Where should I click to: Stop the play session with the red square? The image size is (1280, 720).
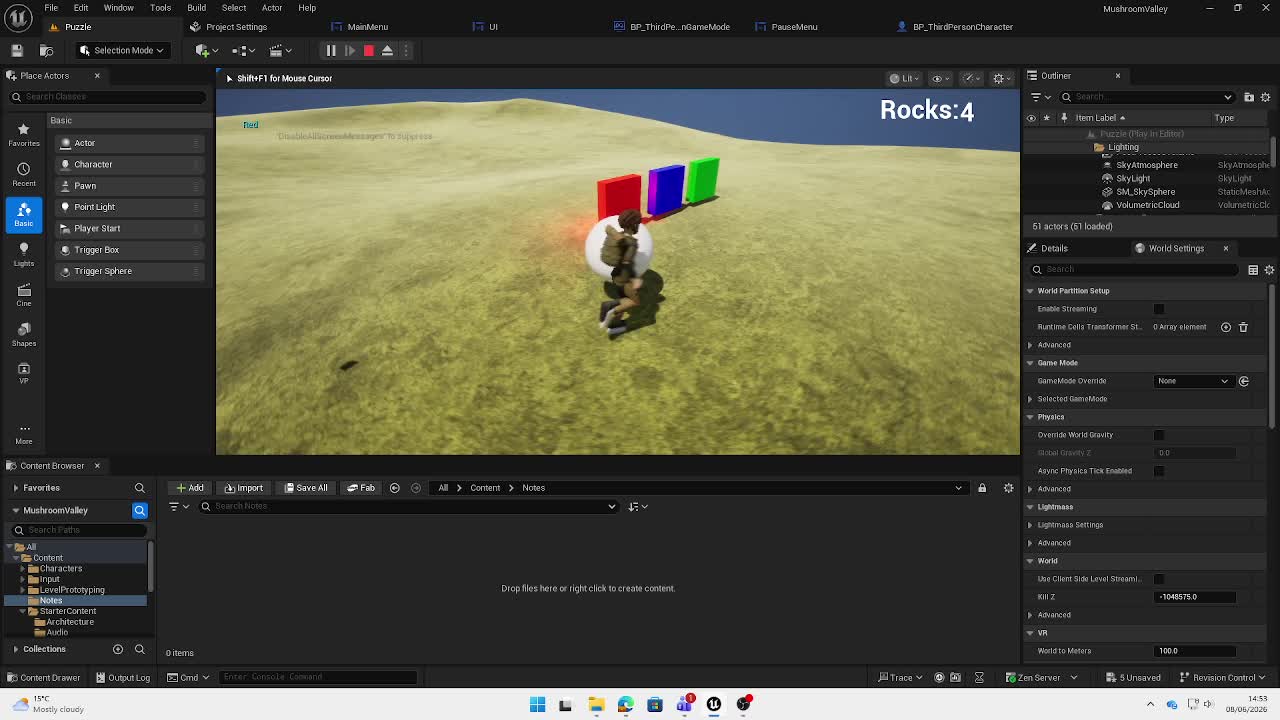click(368, 50)
